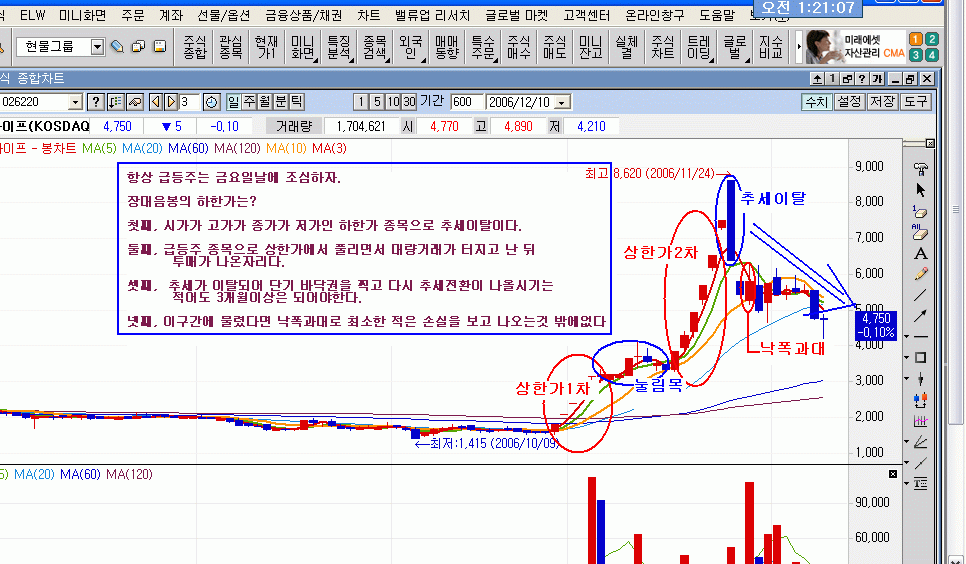Close the volume indicator panel
The image size is (966, 564).
click(893, 473)
